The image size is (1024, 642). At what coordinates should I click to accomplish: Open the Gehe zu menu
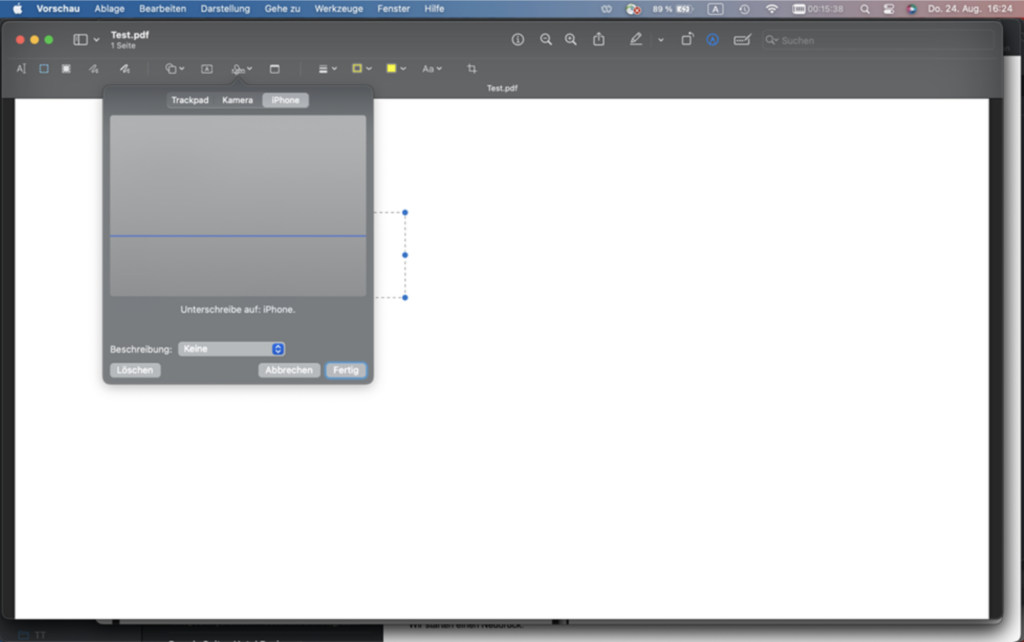click(282, 8)
